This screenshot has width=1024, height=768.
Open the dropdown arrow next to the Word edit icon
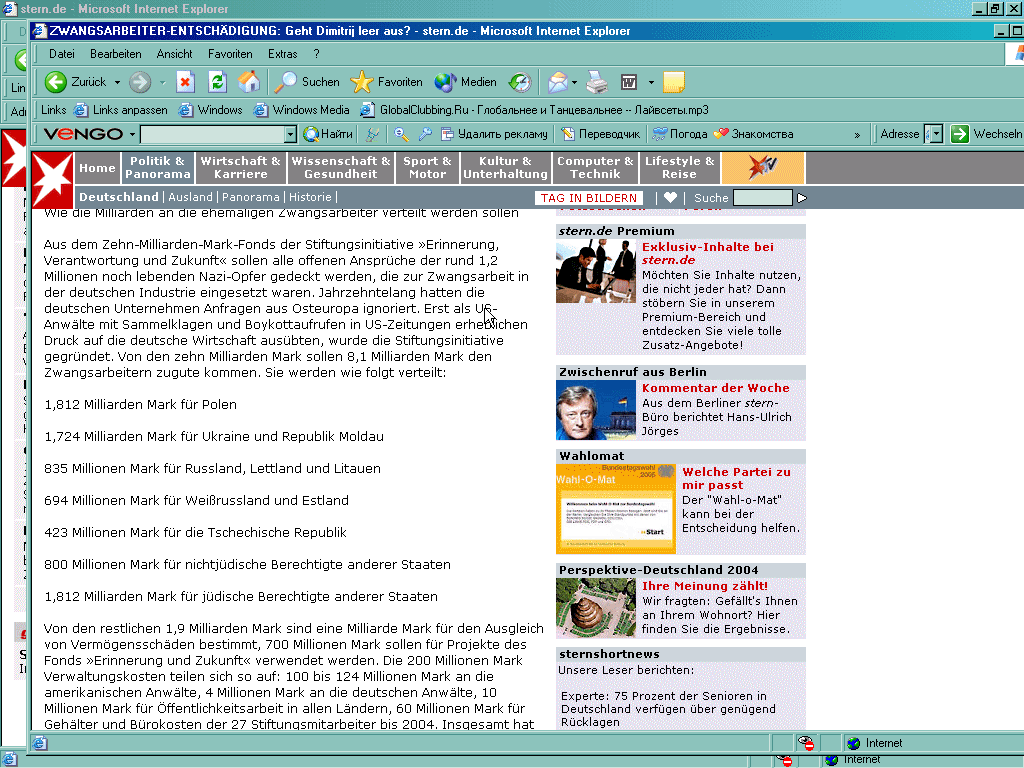[650, 82]
